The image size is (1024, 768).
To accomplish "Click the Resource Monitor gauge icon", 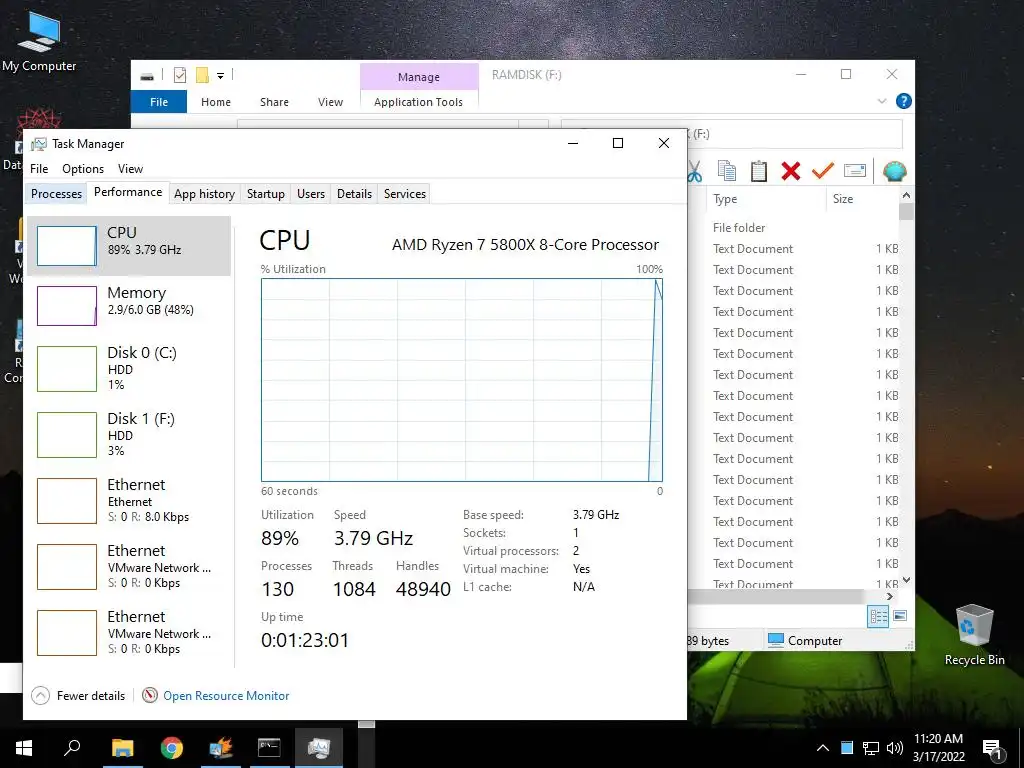I will click(150, 696).
